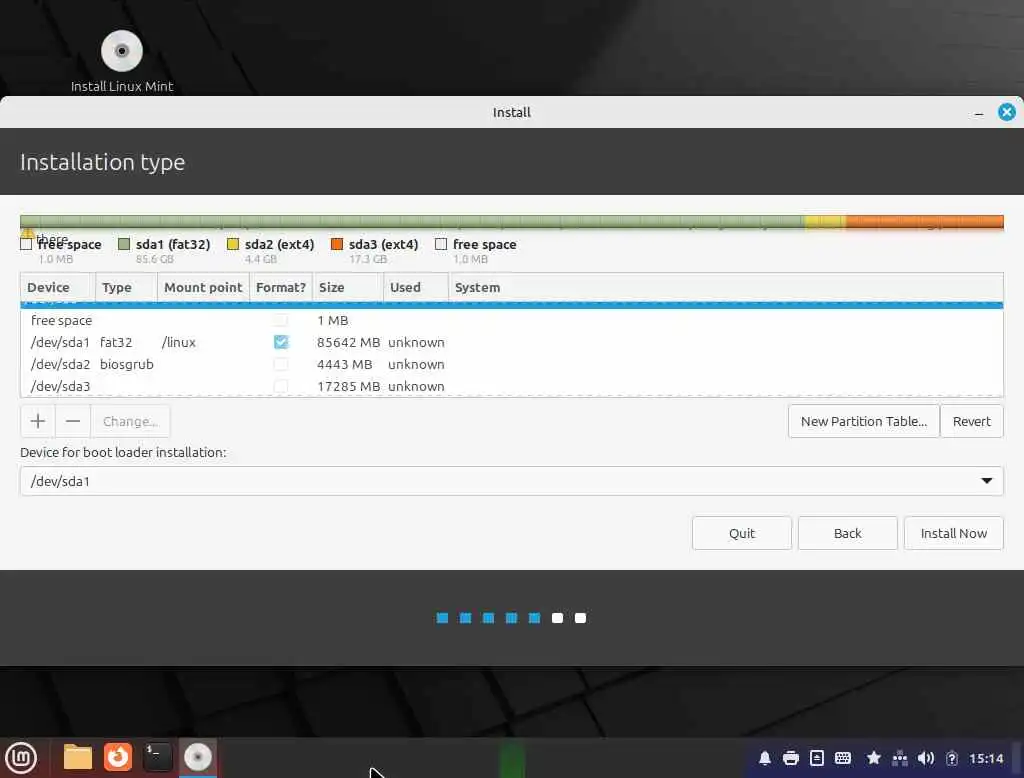Screen dimensions: 1024x778
Task: Select the /dev/sda1 partition row
Action: 511,342
